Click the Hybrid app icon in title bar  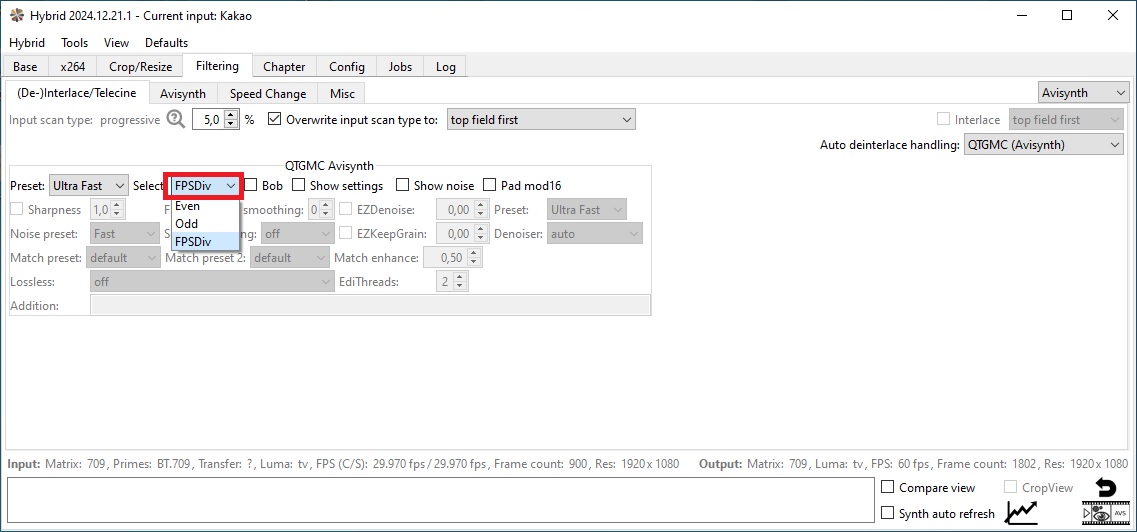pos(17,16)
